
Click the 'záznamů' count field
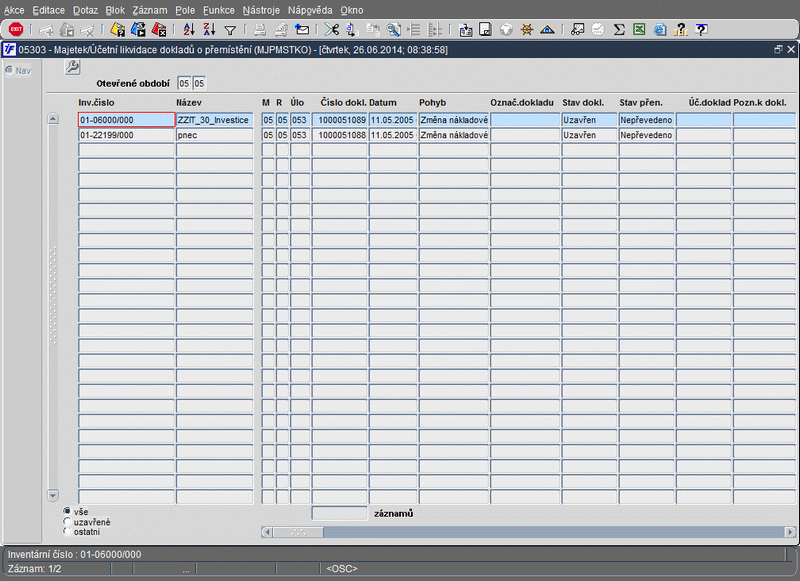click(339, 513)
